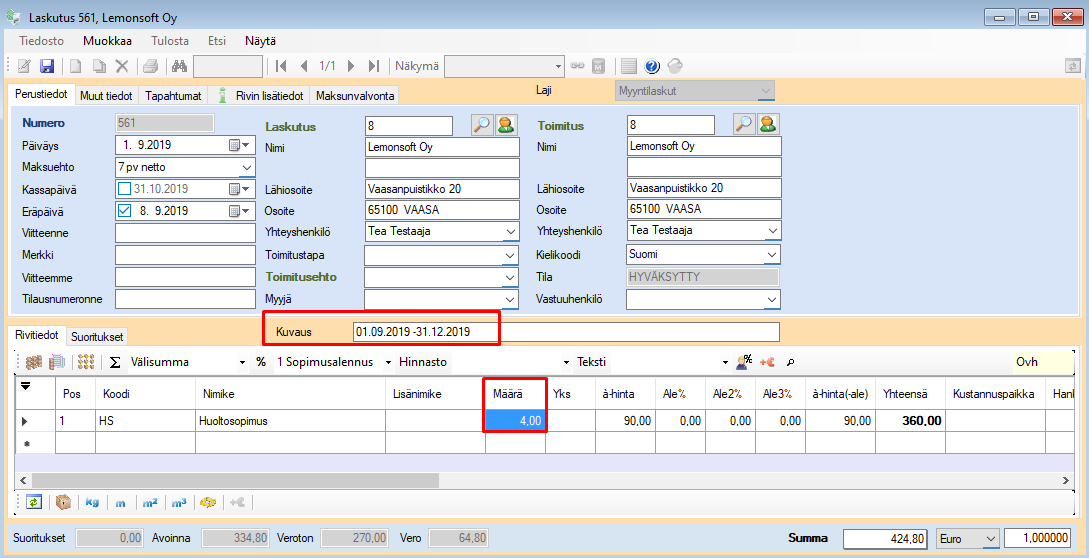
Task: Click magnifier next to Toimitus customer field
Action: pyautogui.click(x=744, y=124)
